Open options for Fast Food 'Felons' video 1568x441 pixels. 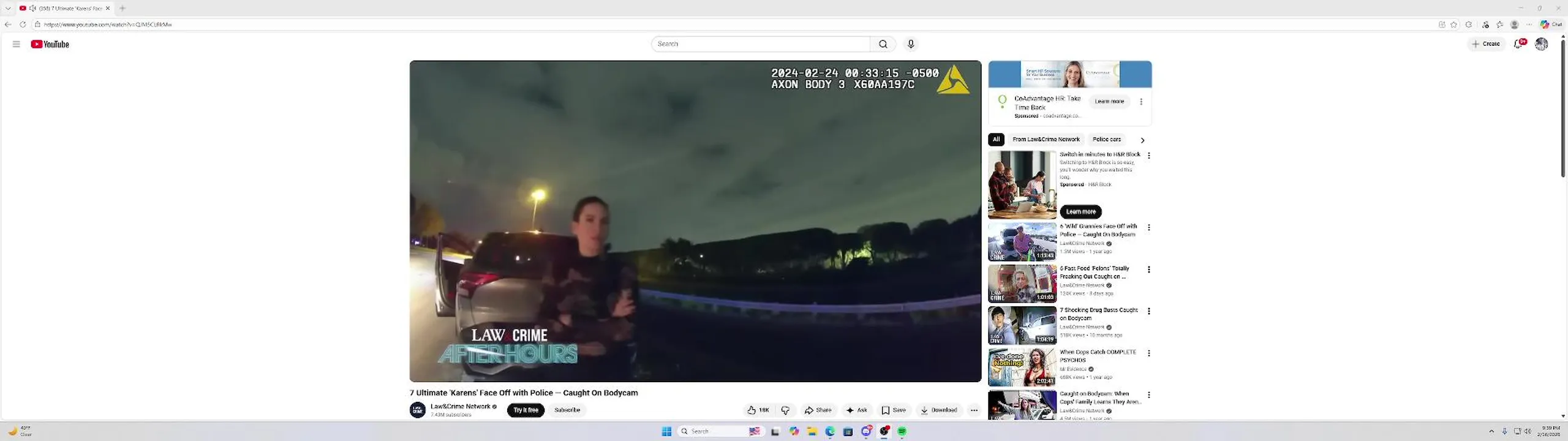(1149, 269)
